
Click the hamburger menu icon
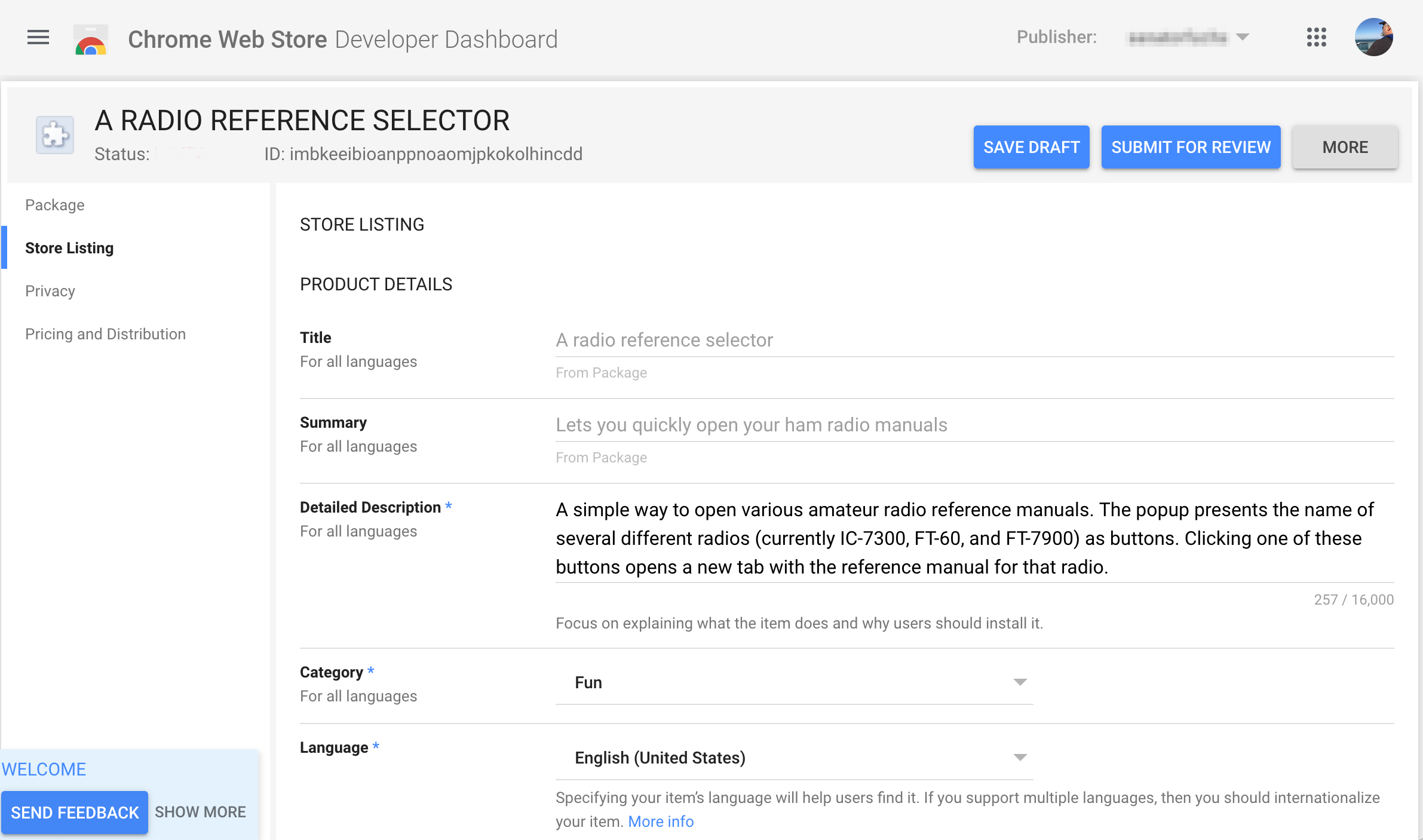37,39
